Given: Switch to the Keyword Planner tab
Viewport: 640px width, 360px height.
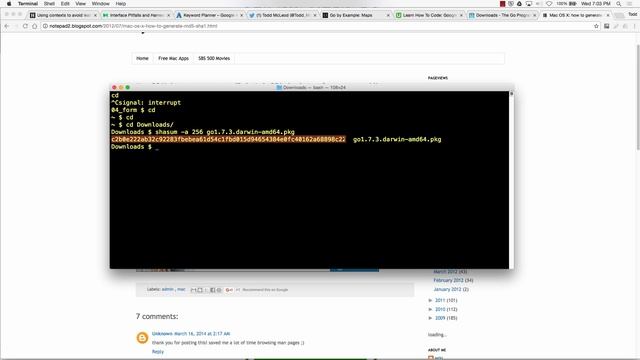Looking at the screenshot, I should click(x=210, y=15).
